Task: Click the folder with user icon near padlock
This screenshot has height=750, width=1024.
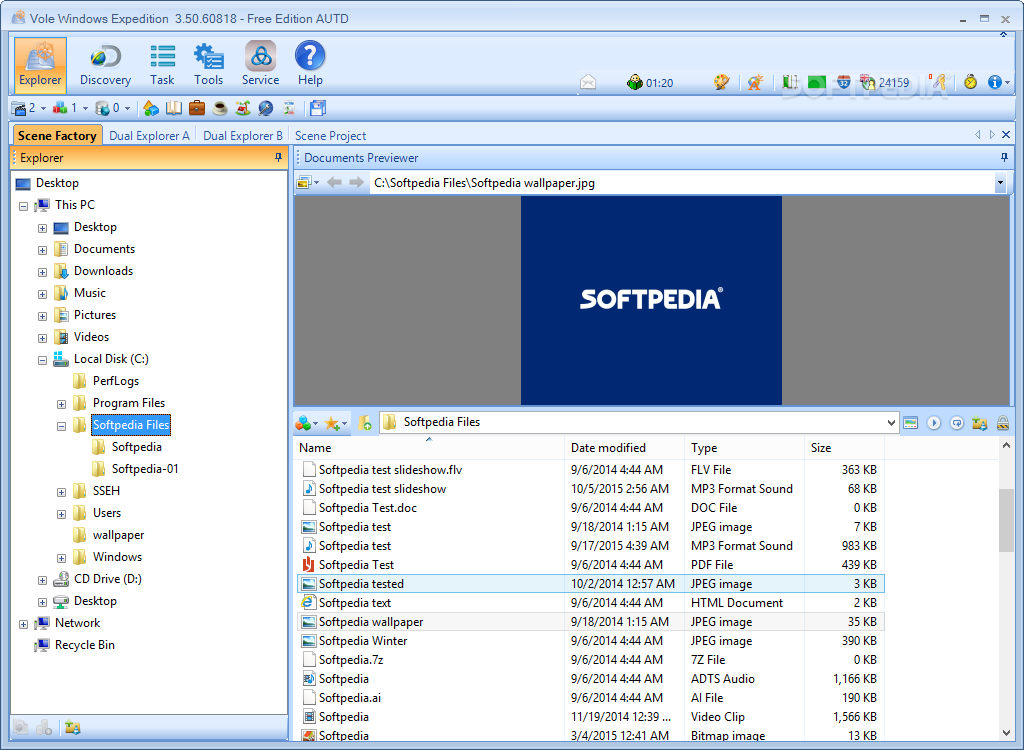Action: pyautogui.click(x=980, y=423)
